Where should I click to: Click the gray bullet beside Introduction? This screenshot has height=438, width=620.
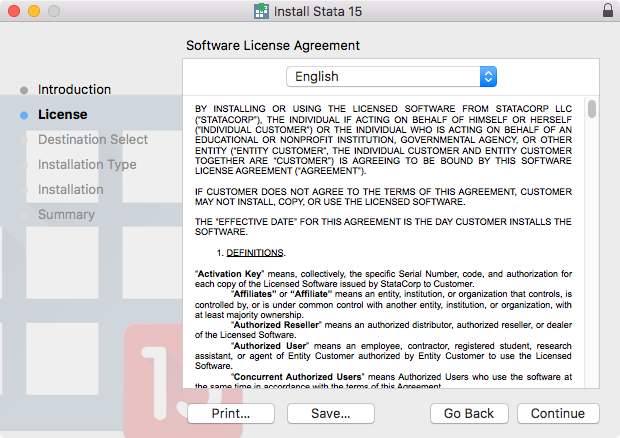(x=24, y=90)
